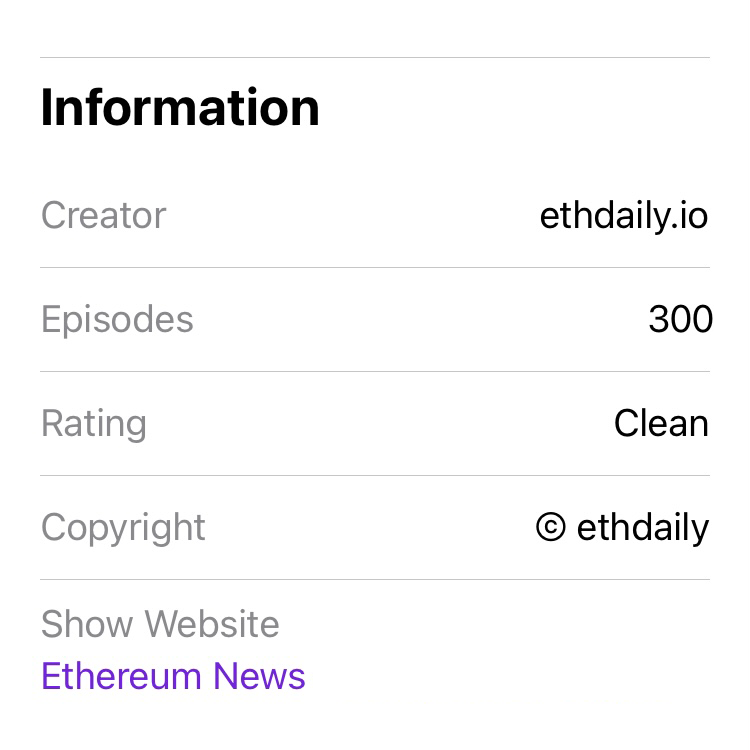Select the ethdaily copyright holder text
This screenshot has width=750, height=750.
coord(643,528)
